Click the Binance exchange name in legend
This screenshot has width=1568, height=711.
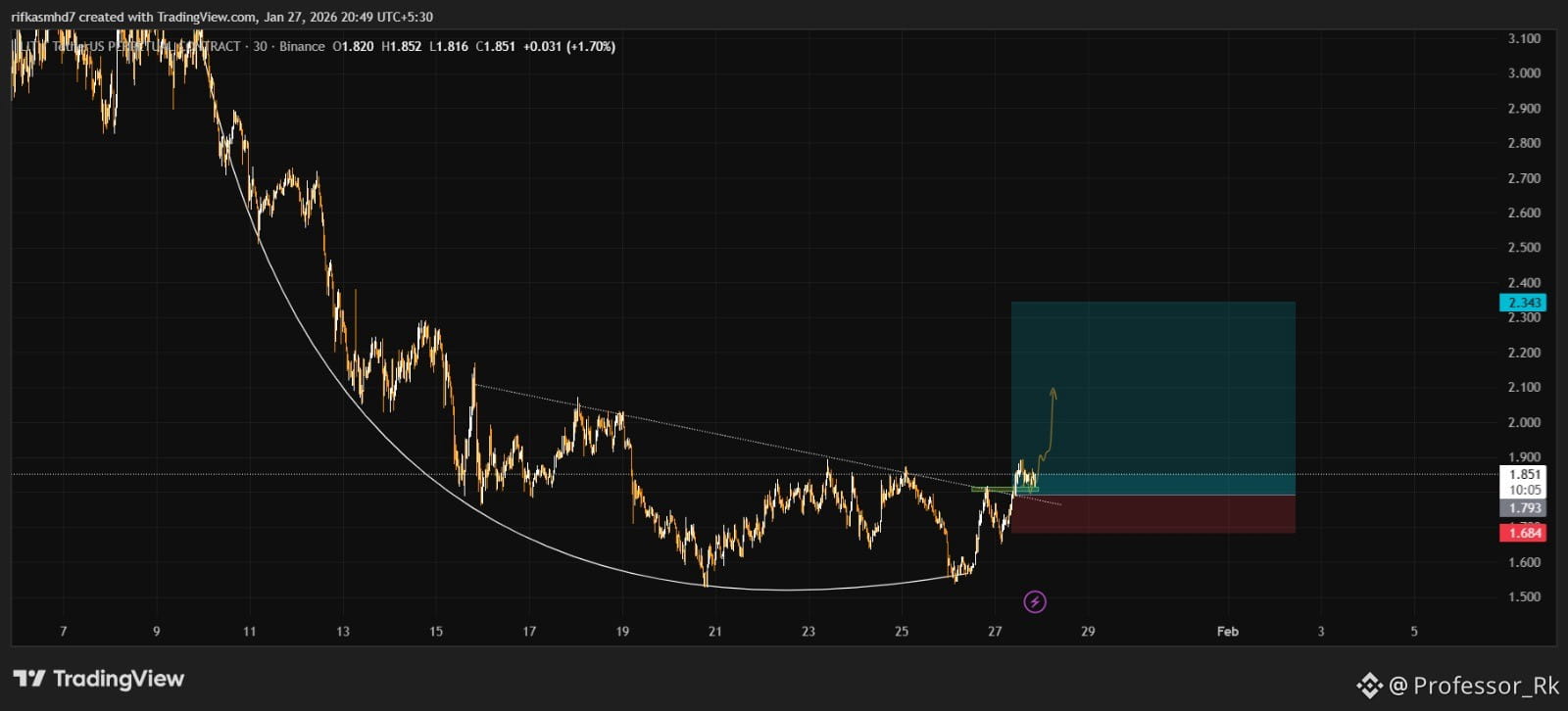(302, 46)
